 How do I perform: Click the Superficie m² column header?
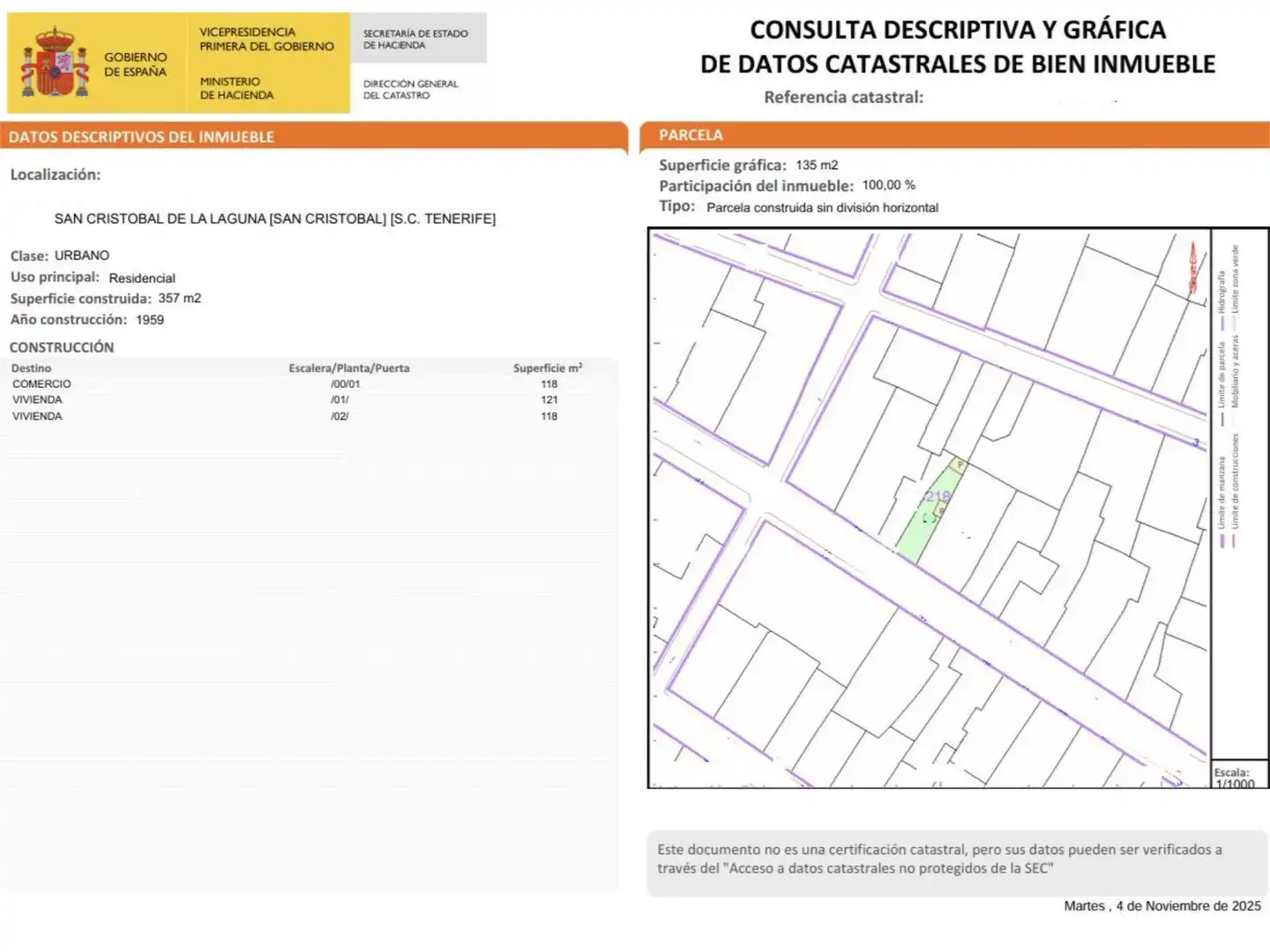click(548, 368)
